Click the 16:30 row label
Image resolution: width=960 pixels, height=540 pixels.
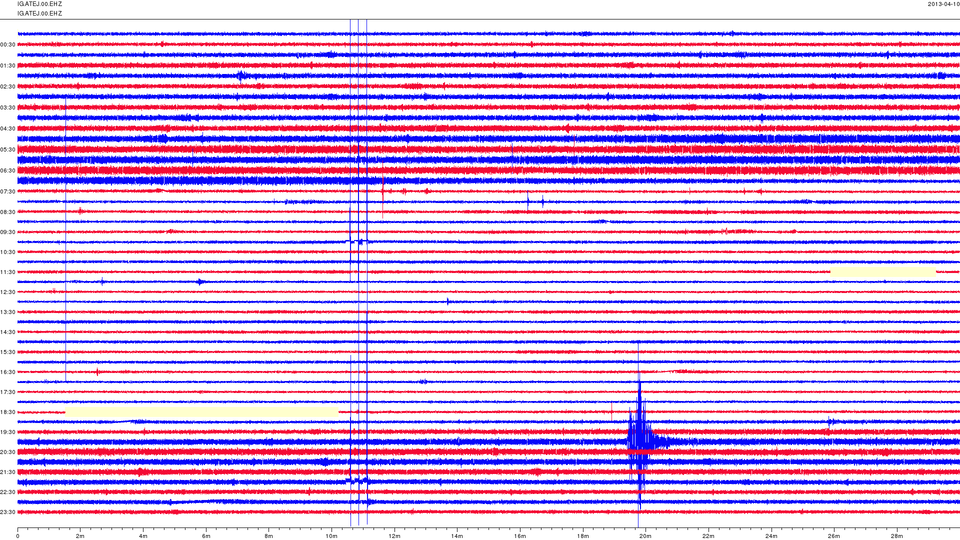(8, 372)
